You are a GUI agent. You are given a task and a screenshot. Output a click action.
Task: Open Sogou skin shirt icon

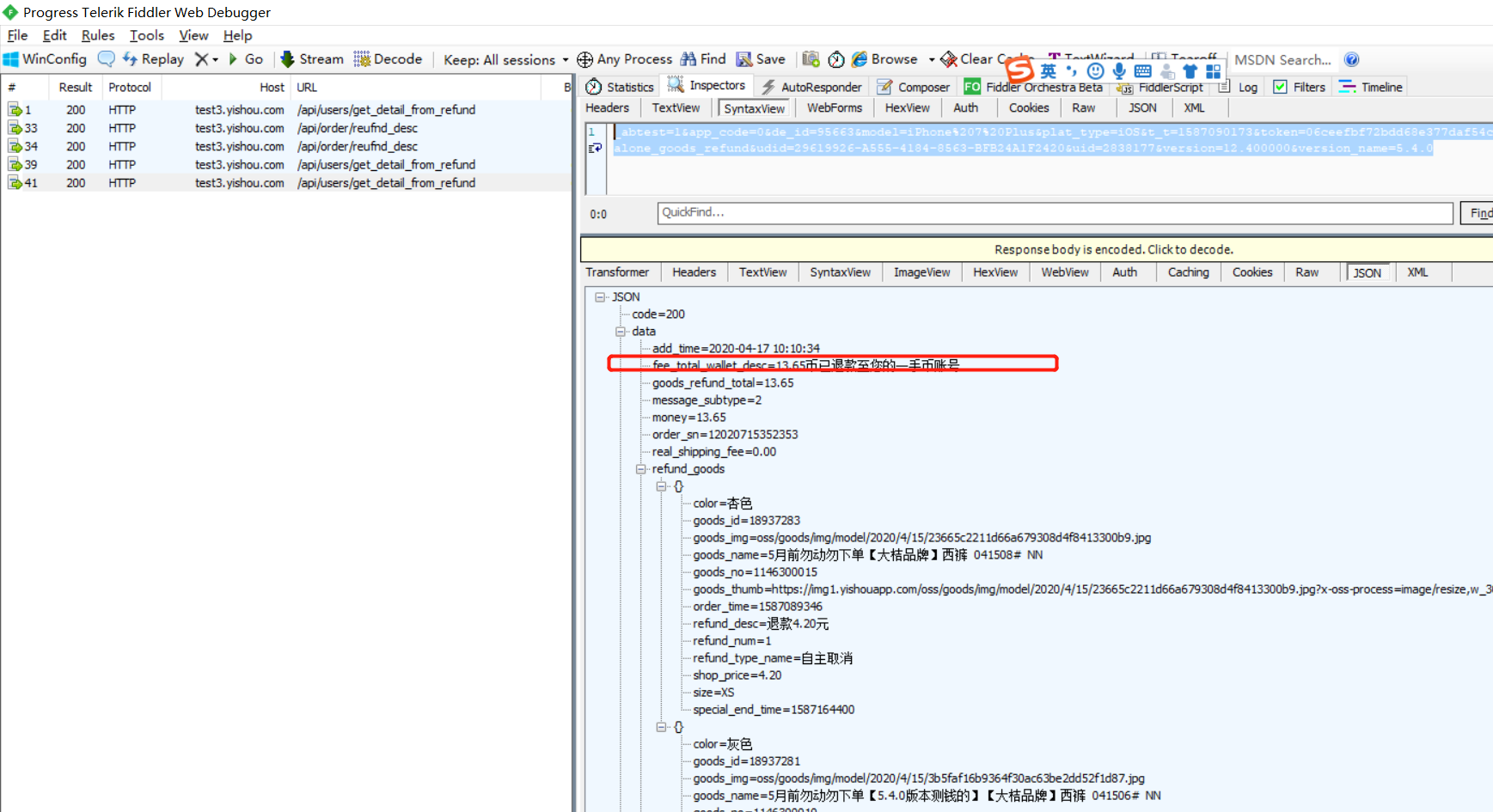point(1190,71)
